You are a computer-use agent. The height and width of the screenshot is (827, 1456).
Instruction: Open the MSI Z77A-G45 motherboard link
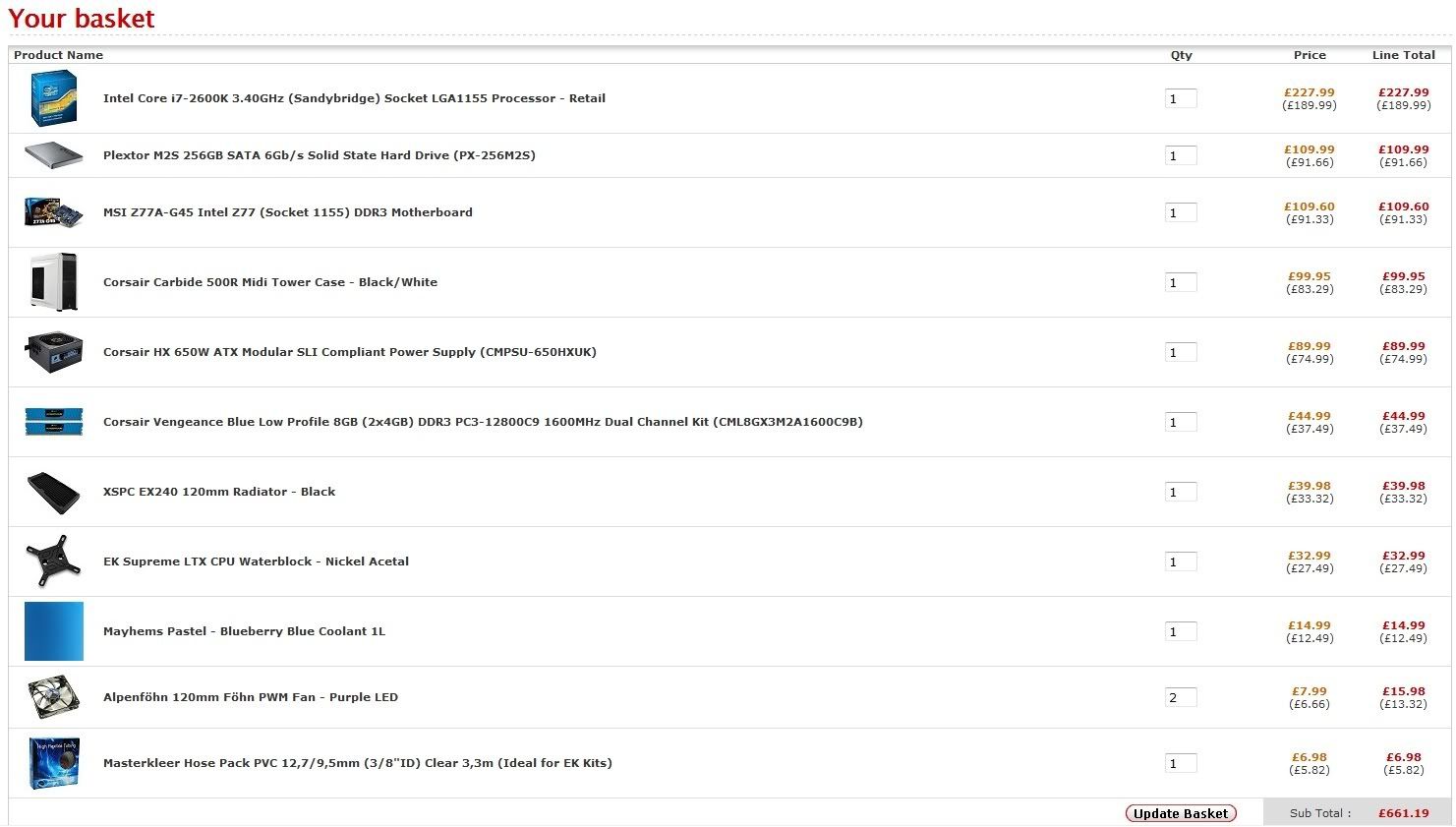pyautogui.click(x=288, y=212)
